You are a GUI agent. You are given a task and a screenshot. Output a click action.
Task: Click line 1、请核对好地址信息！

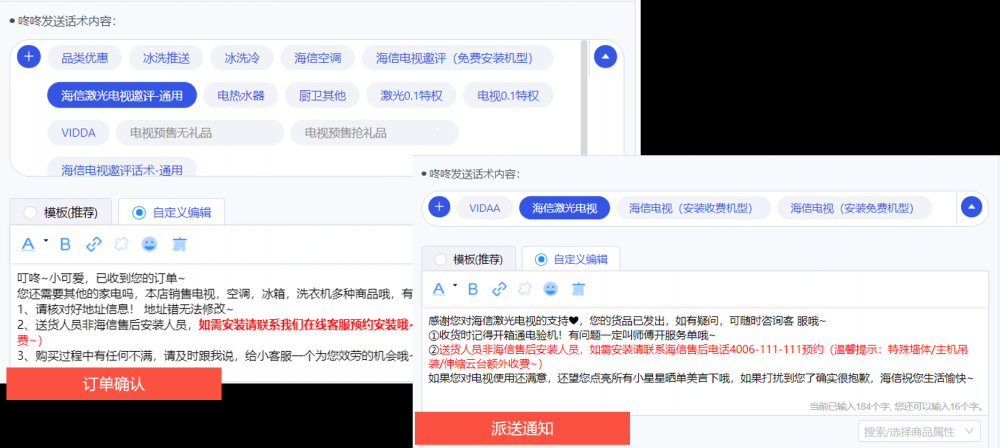(x=125, y=308)
